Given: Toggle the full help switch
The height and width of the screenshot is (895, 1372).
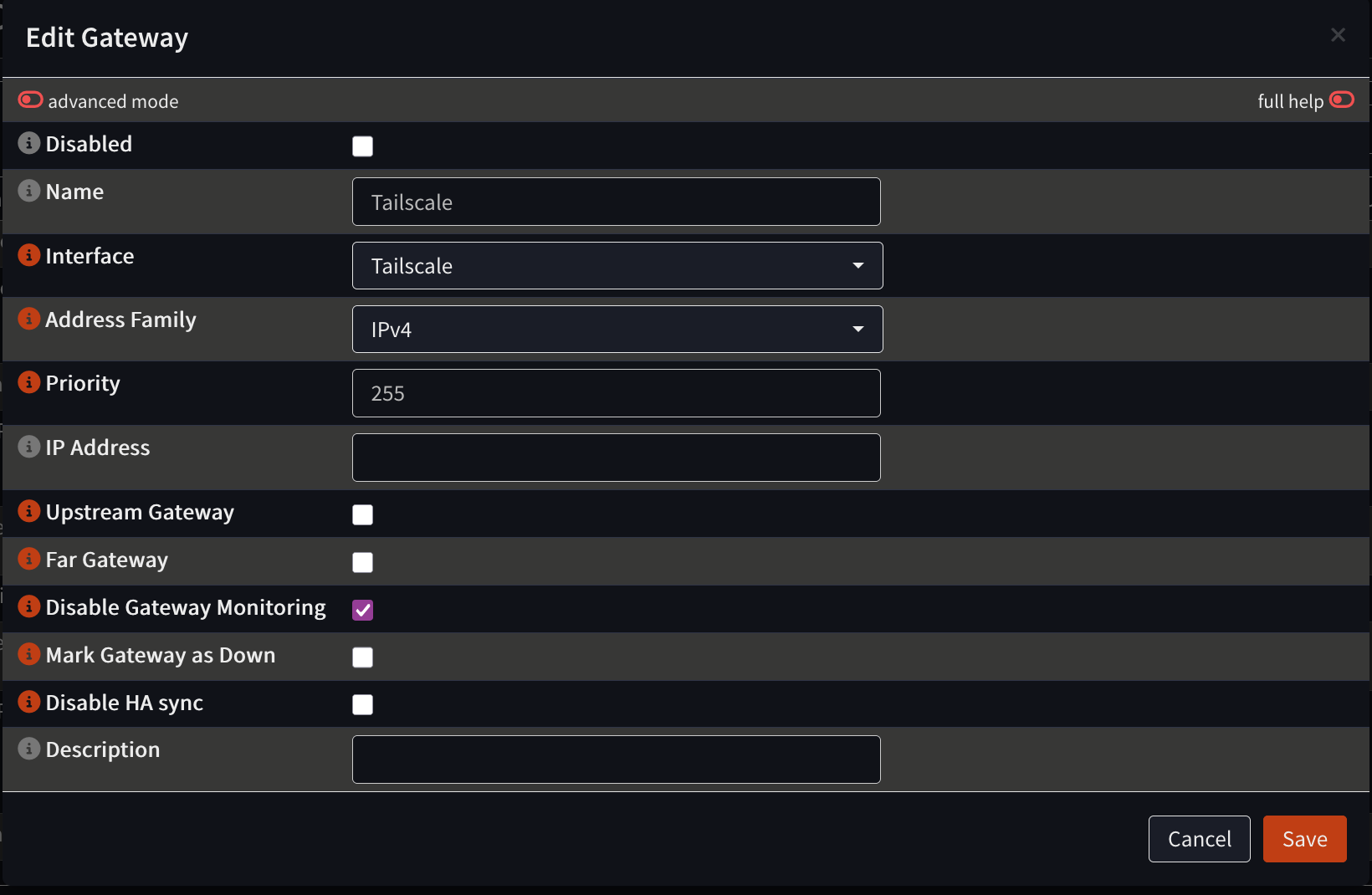Looking at the screenshot, I should (1342, 100).
